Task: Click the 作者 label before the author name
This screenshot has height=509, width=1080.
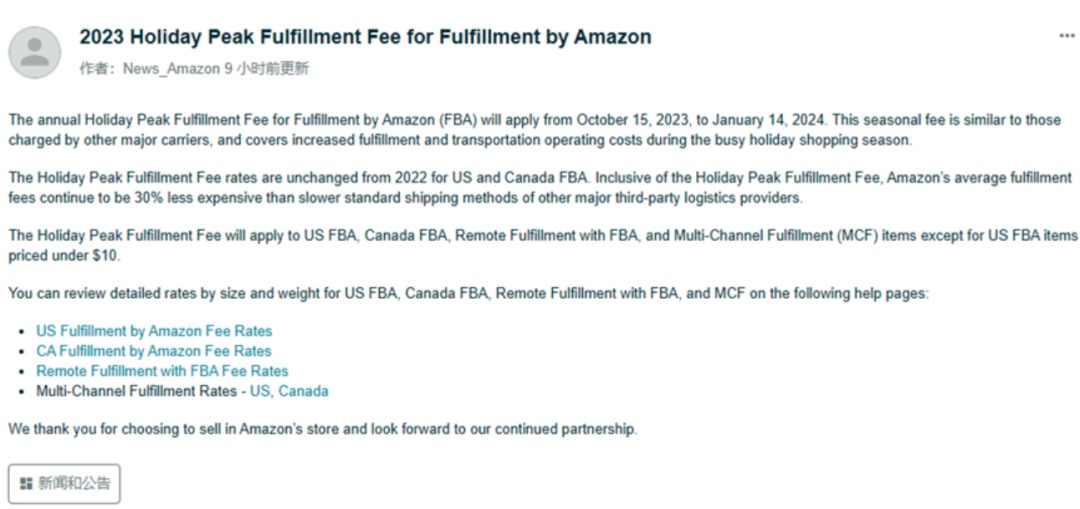Action: (x=97, y=69)
